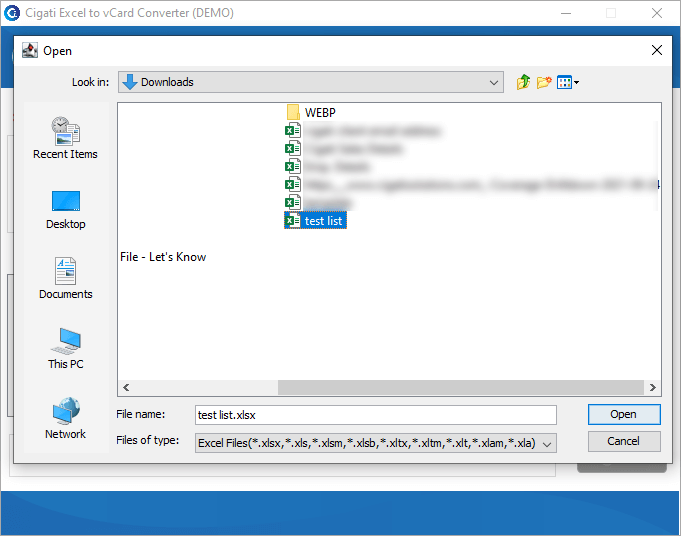Go to Desktop location
This screenshot has width=681, height=536.
[66, 210]
